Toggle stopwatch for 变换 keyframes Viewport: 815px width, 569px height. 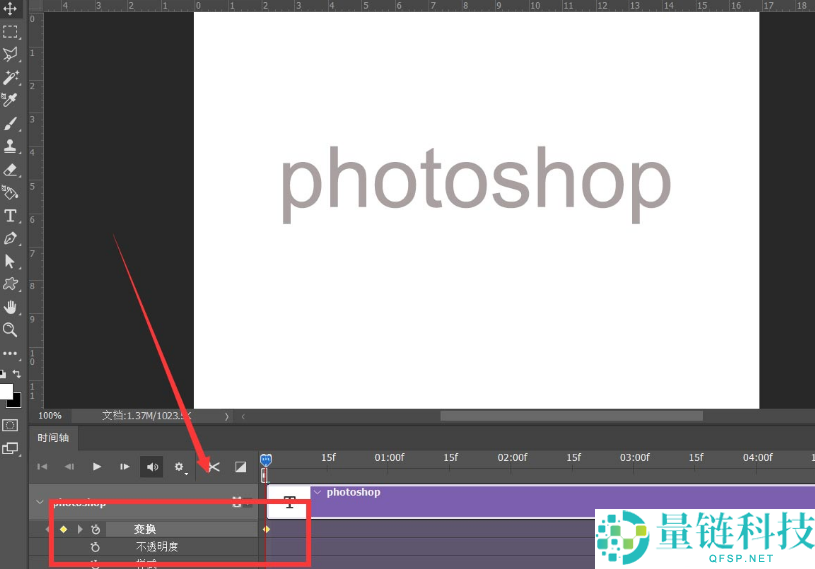click(x=96, y=529)
